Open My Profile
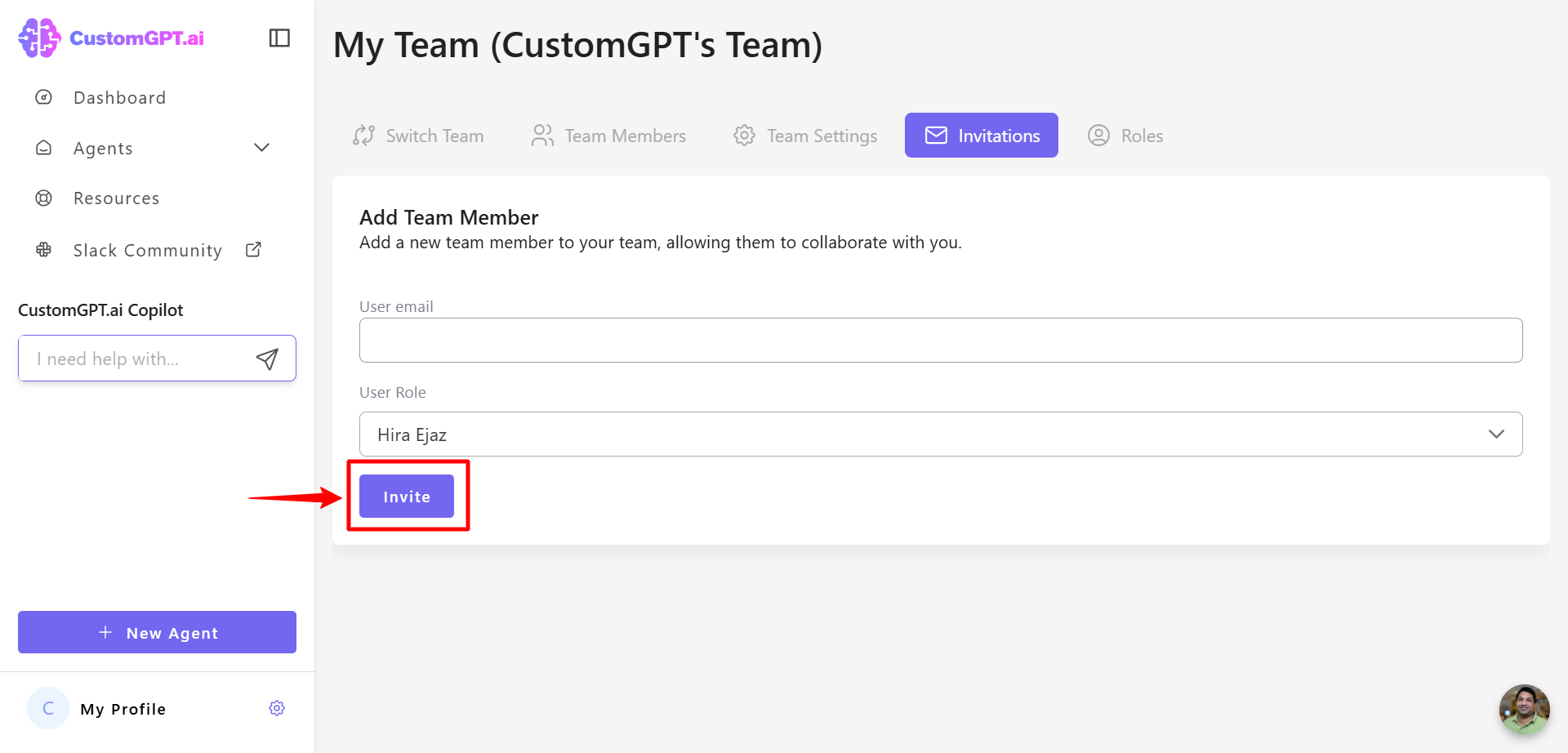 tap(123, 709)
